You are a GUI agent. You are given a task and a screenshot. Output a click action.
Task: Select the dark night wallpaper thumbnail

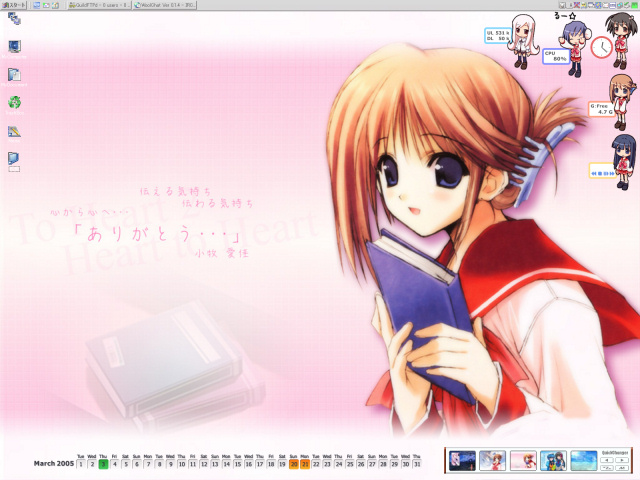point(462,460)
